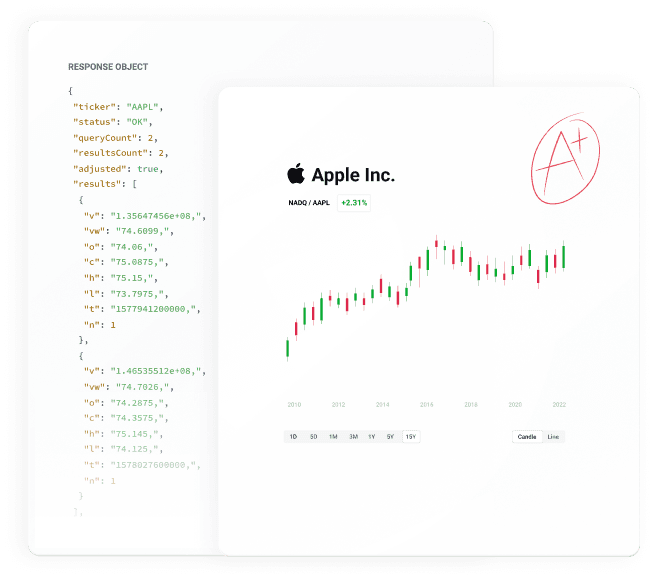The width and height of the screenshot is (654, 578).
Task: Select the 5D time range
Action: (x=313, y=437)
